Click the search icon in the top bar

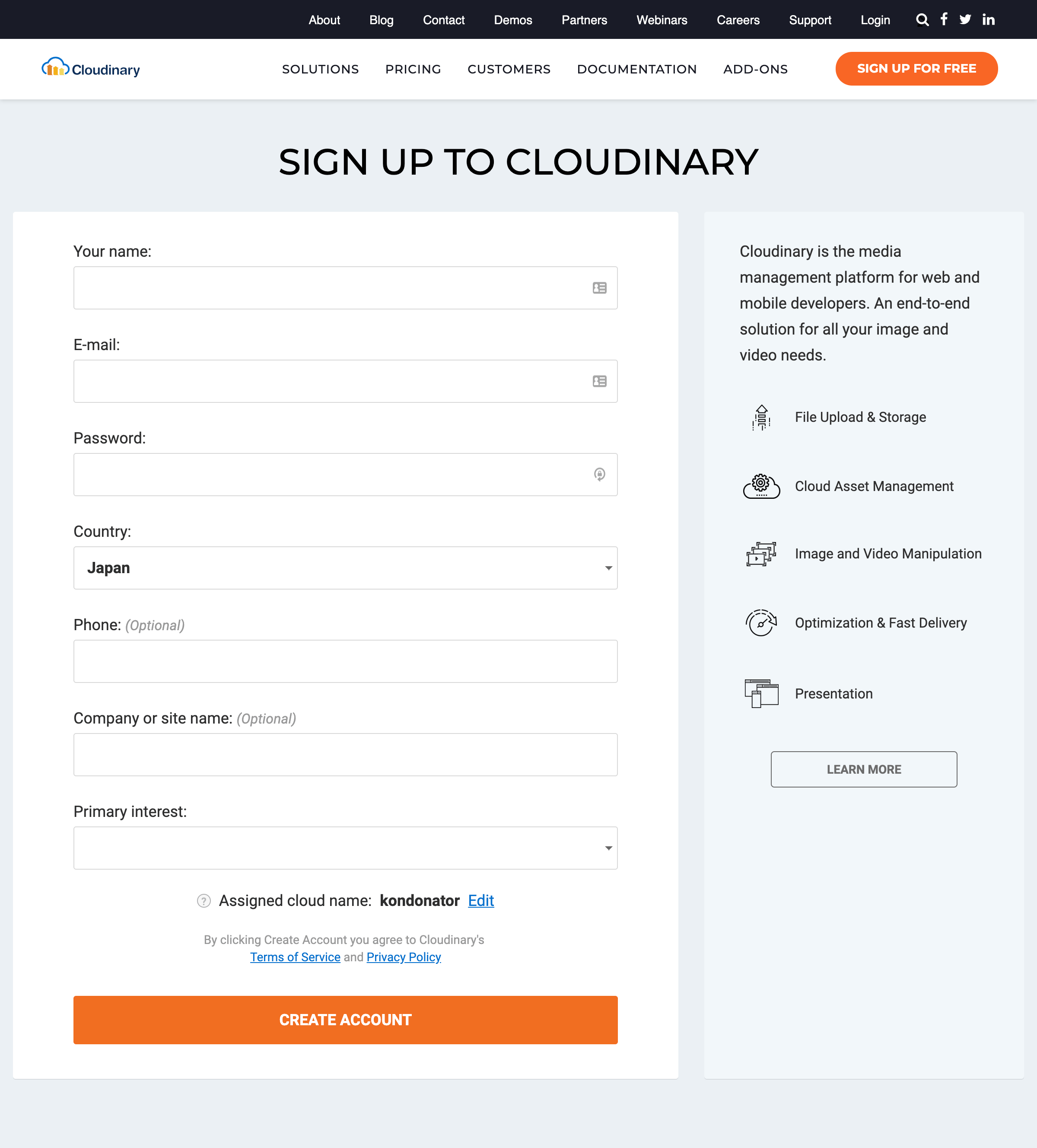922,19
